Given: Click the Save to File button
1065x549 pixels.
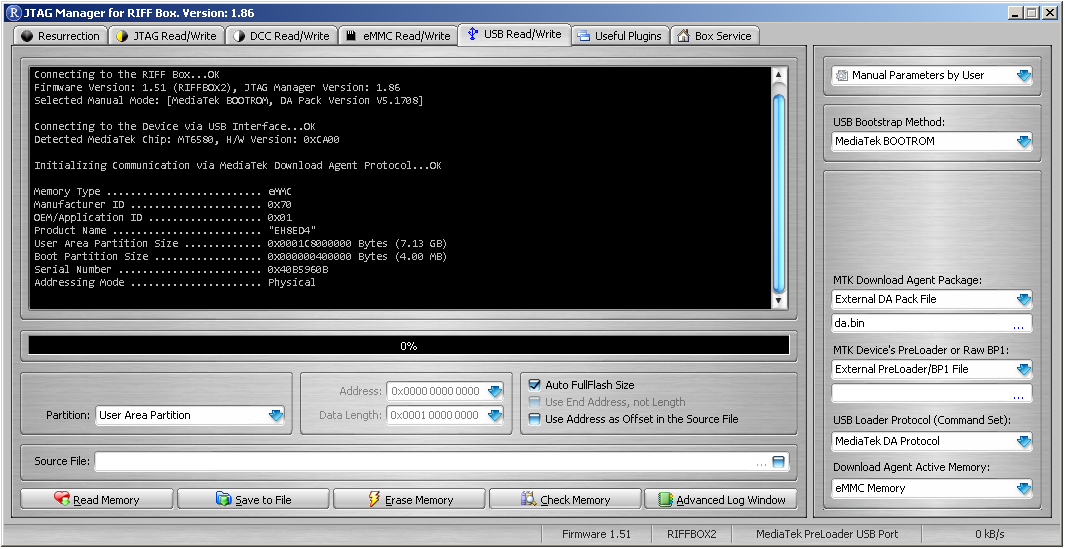Looking at the screenshot, I should pos(253,499).
